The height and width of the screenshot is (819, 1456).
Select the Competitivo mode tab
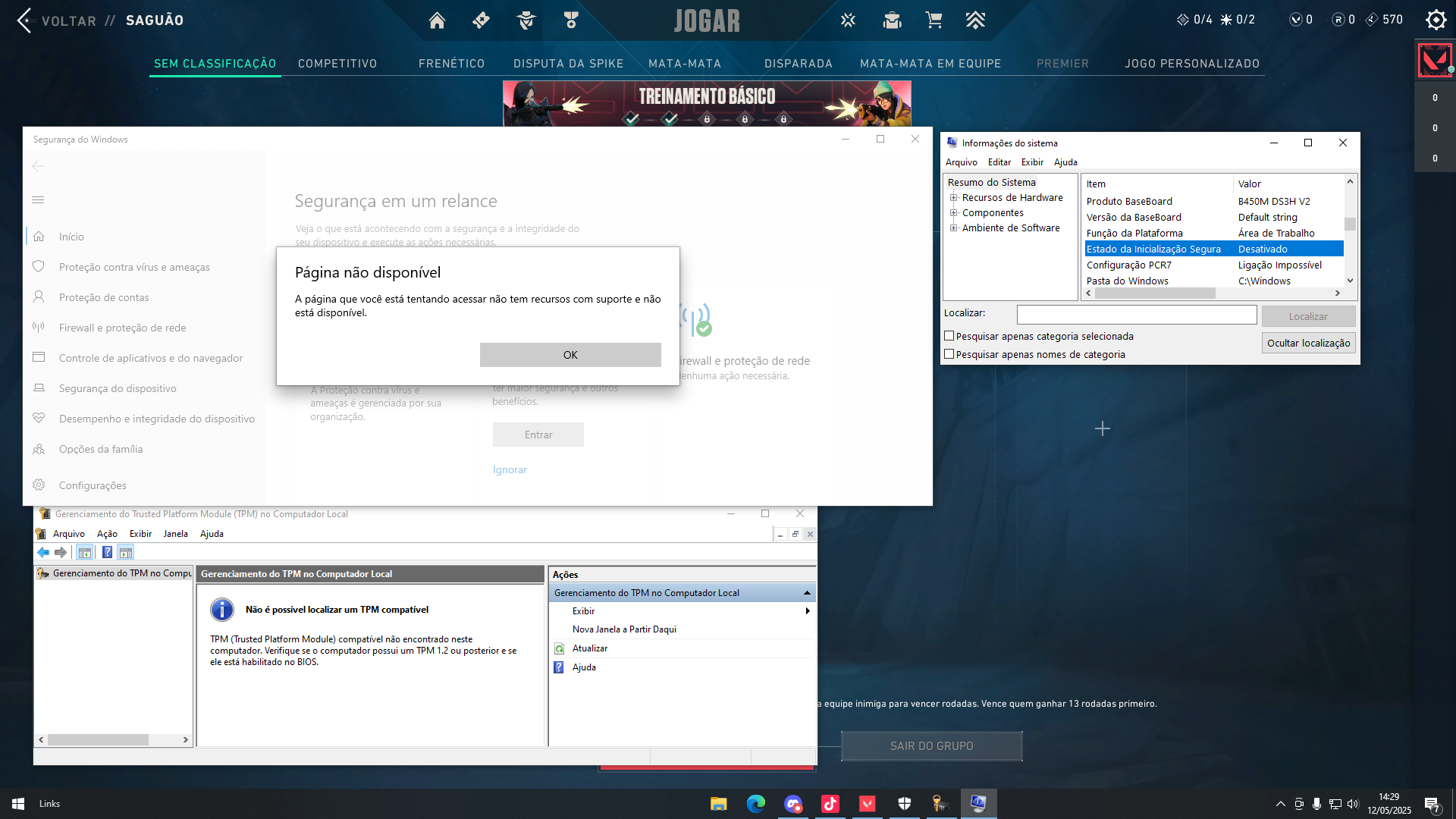pyautogui.click(x=337, y=64)
